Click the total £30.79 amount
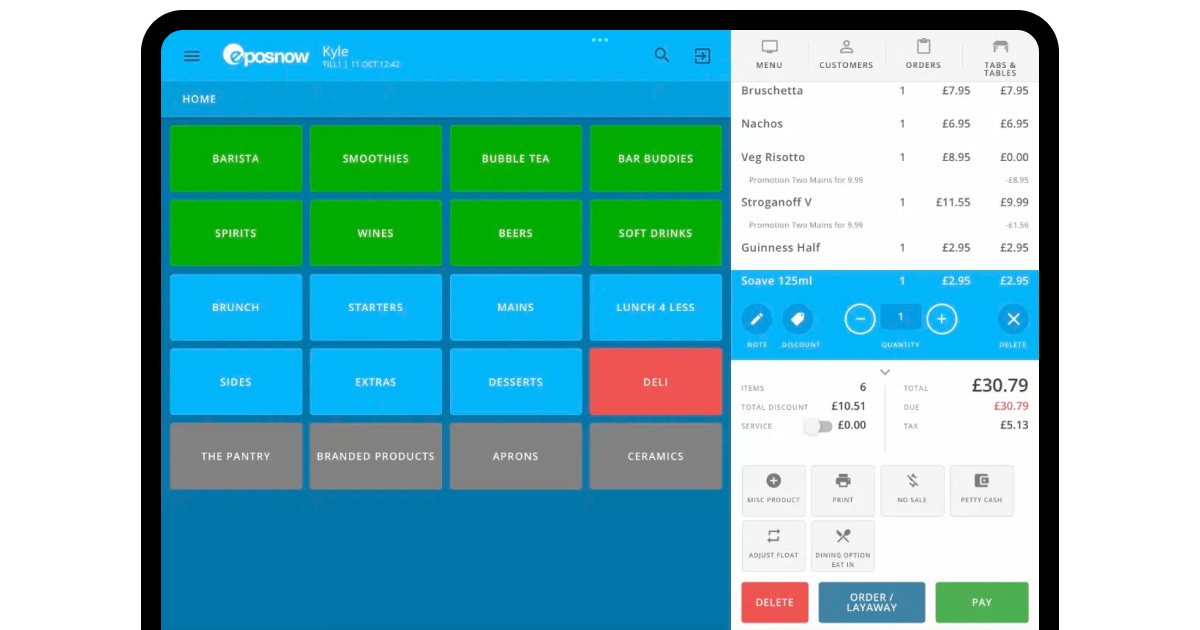The image size is (1200, 630). [x=1000, y=386]
